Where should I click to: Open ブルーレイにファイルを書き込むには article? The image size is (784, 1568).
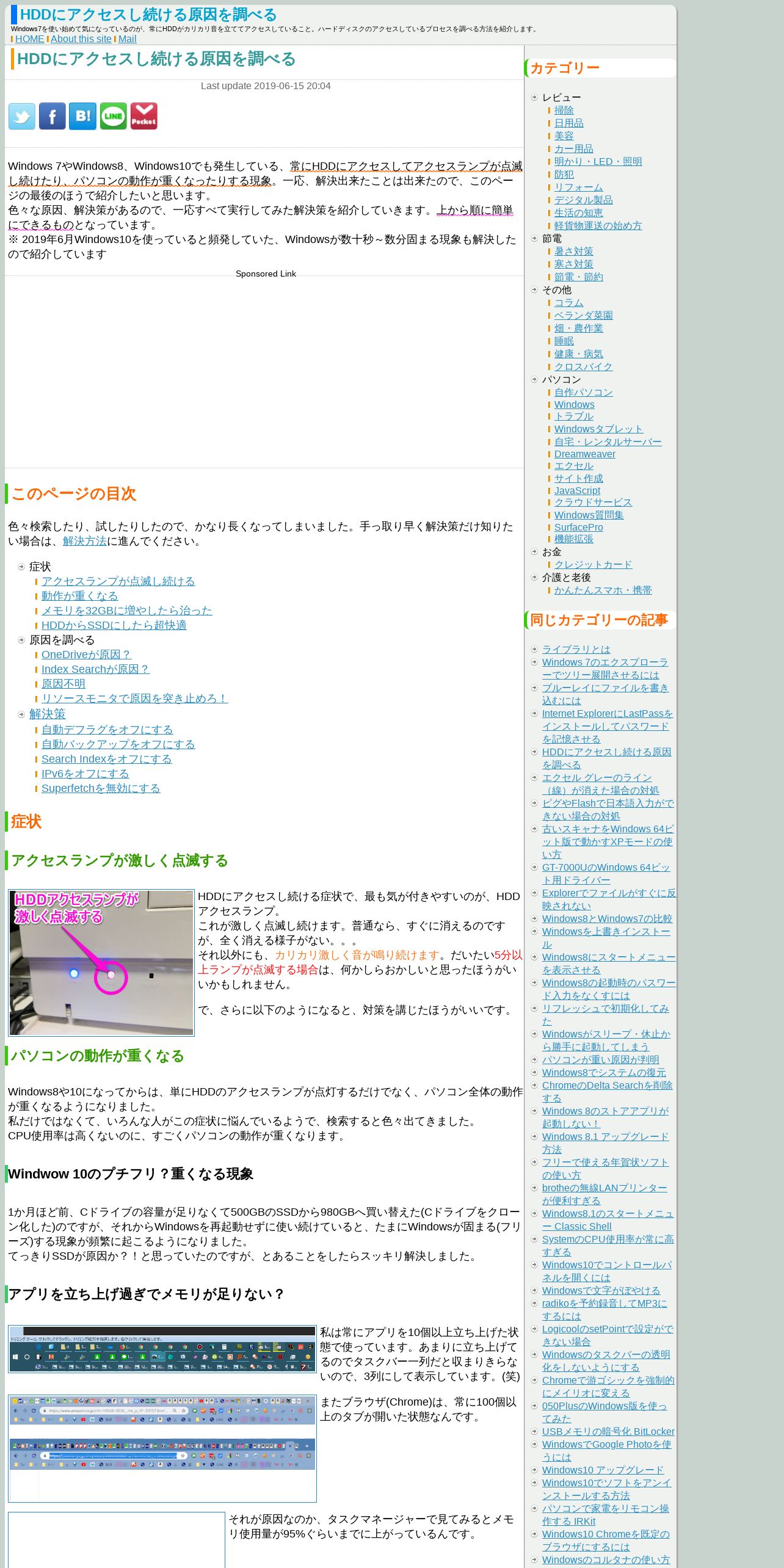pyautogui.click(x=606, y=694)
